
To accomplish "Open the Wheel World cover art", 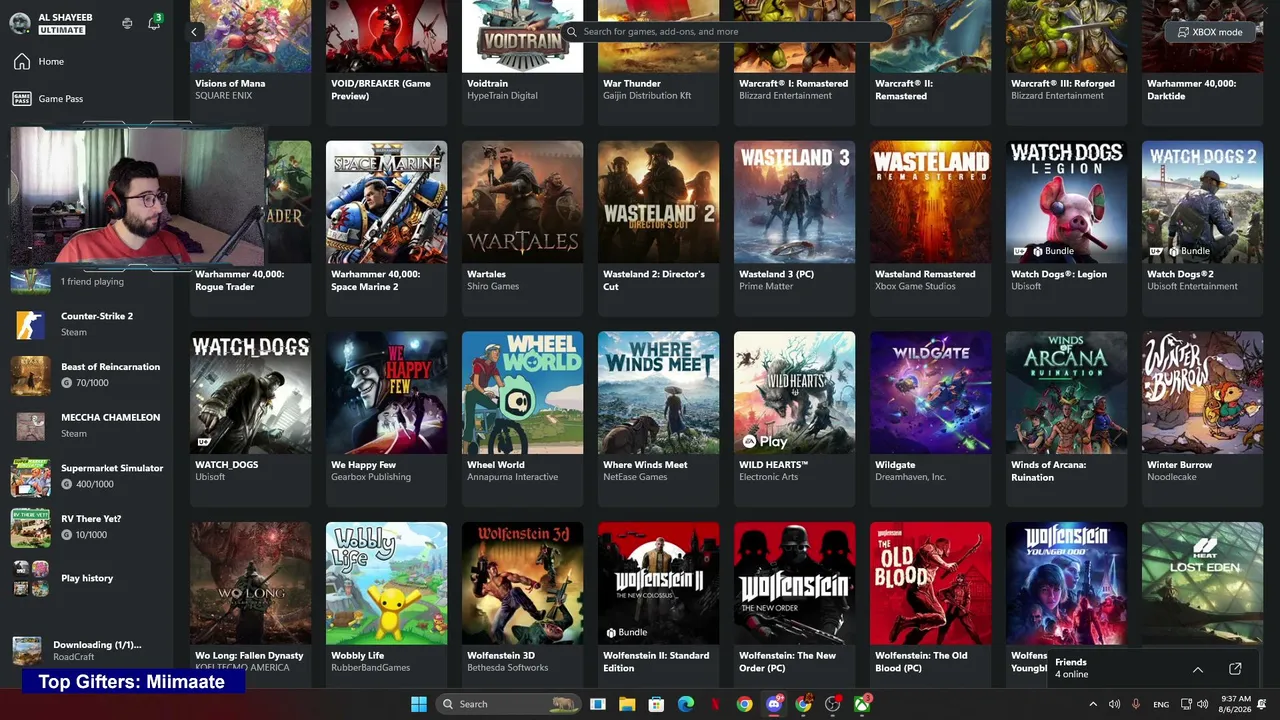I will tap(522, 393).
